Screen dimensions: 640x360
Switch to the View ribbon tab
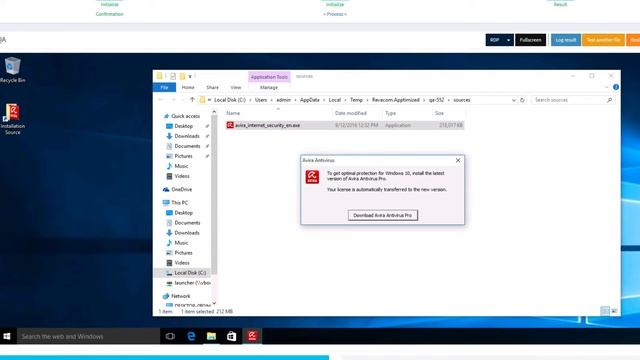point(236,87)
